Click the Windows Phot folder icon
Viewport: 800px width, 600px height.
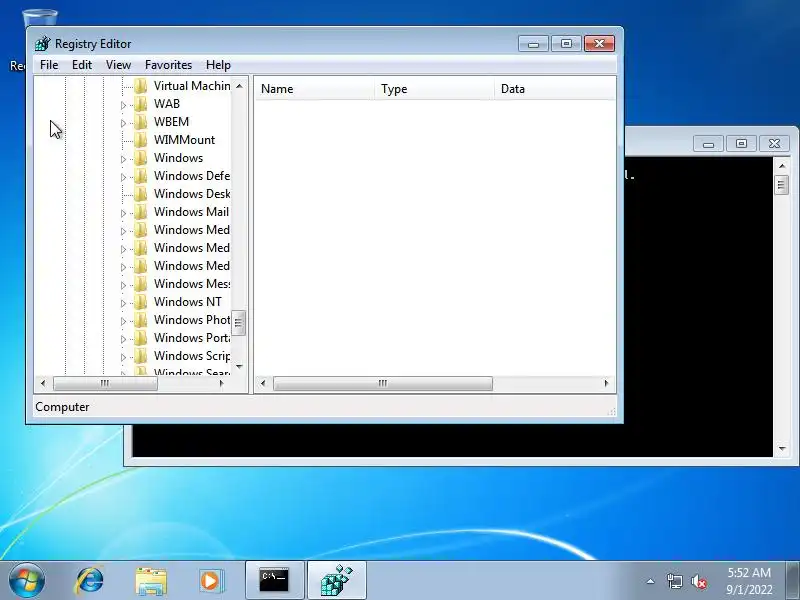pos(141,320)
